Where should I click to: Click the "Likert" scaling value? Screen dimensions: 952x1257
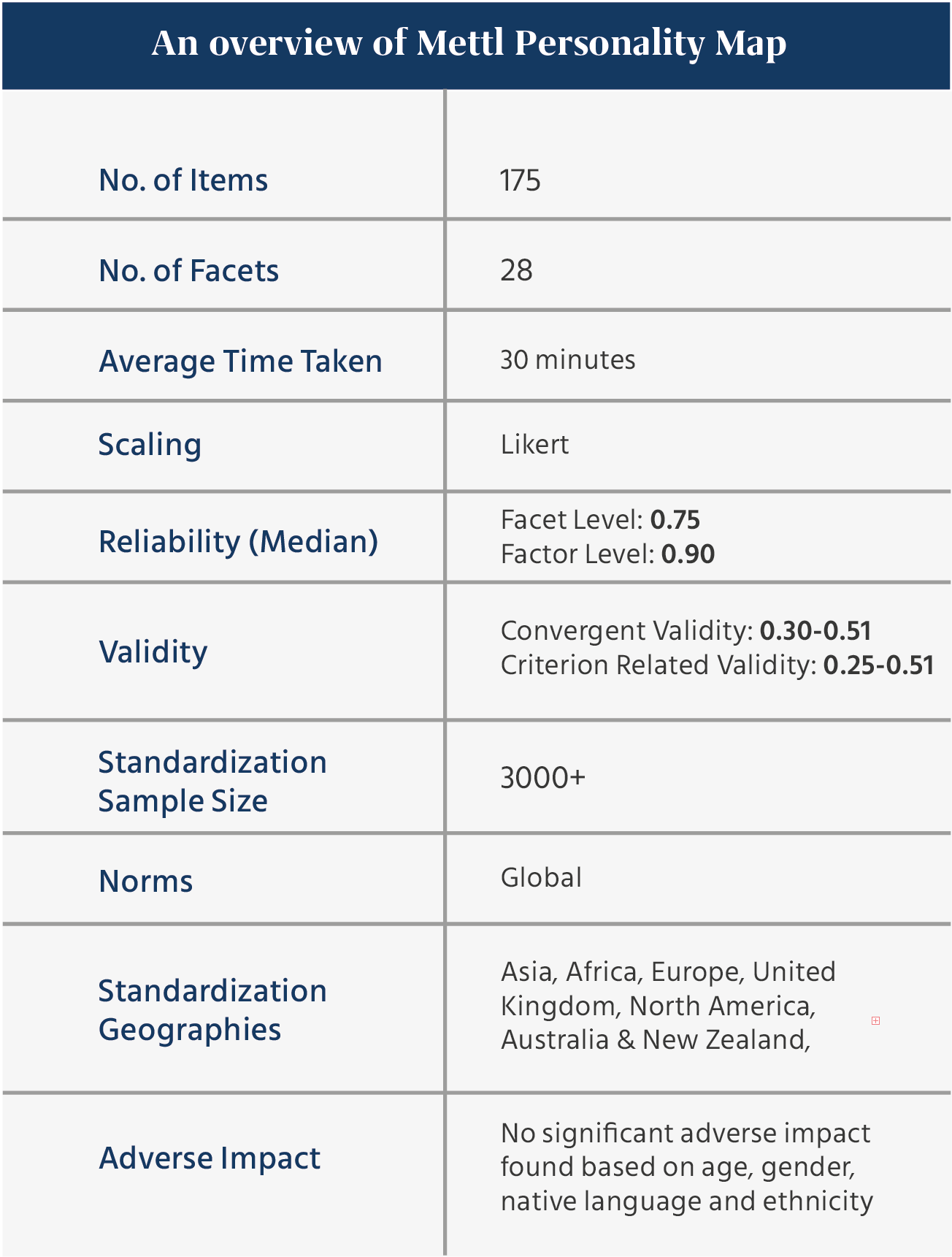(x=534, y=444)
